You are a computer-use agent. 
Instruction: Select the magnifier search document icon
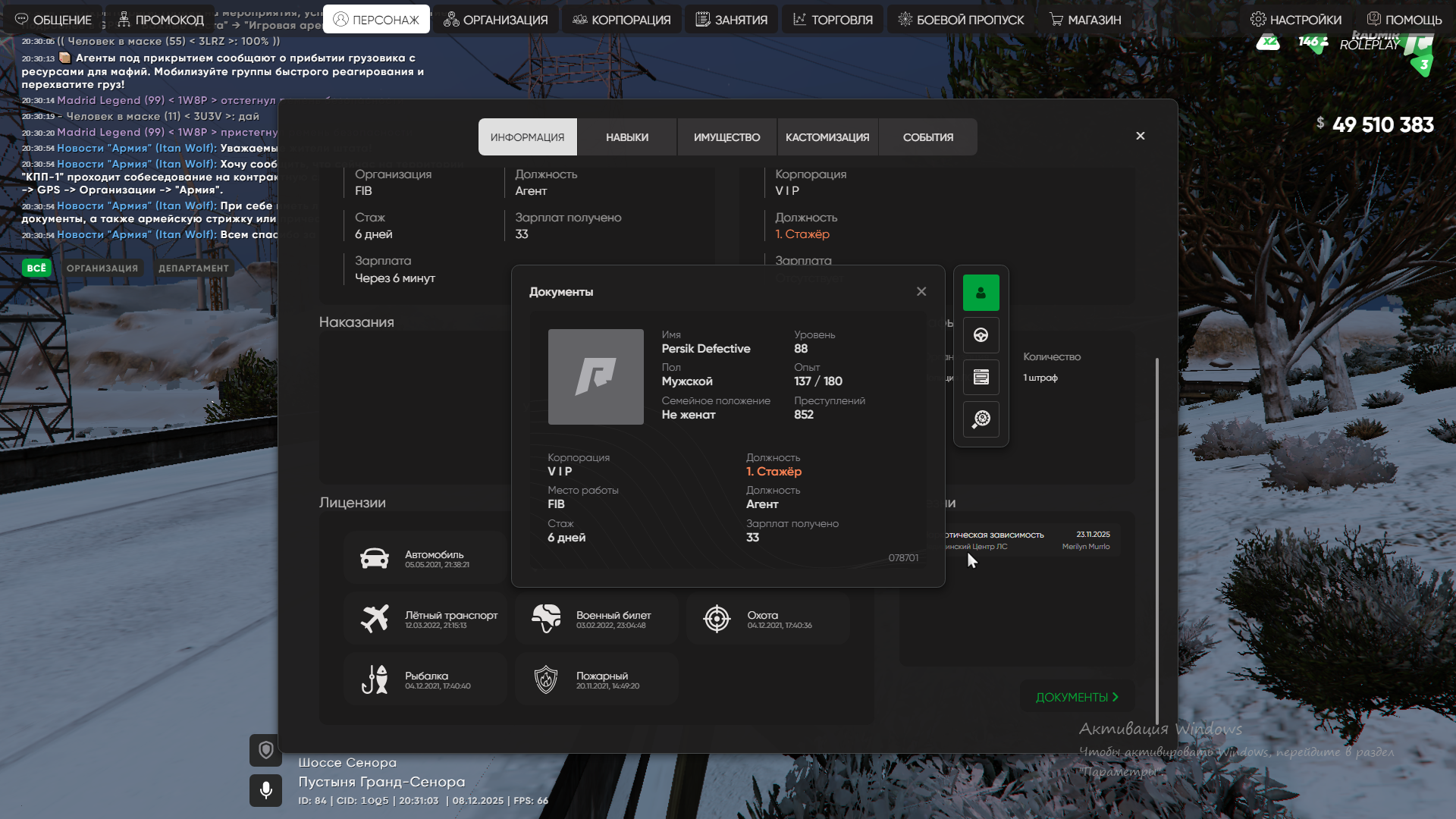point(981,419)
